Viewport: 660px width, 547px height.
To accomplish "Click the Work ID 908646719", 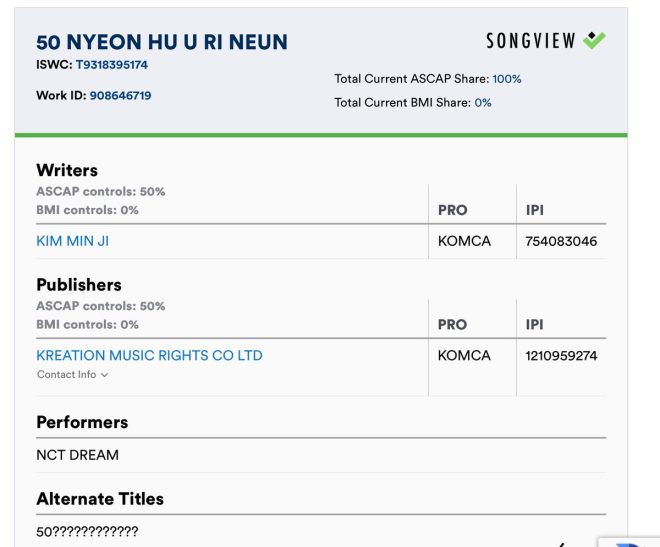I will tap(120, 96).
